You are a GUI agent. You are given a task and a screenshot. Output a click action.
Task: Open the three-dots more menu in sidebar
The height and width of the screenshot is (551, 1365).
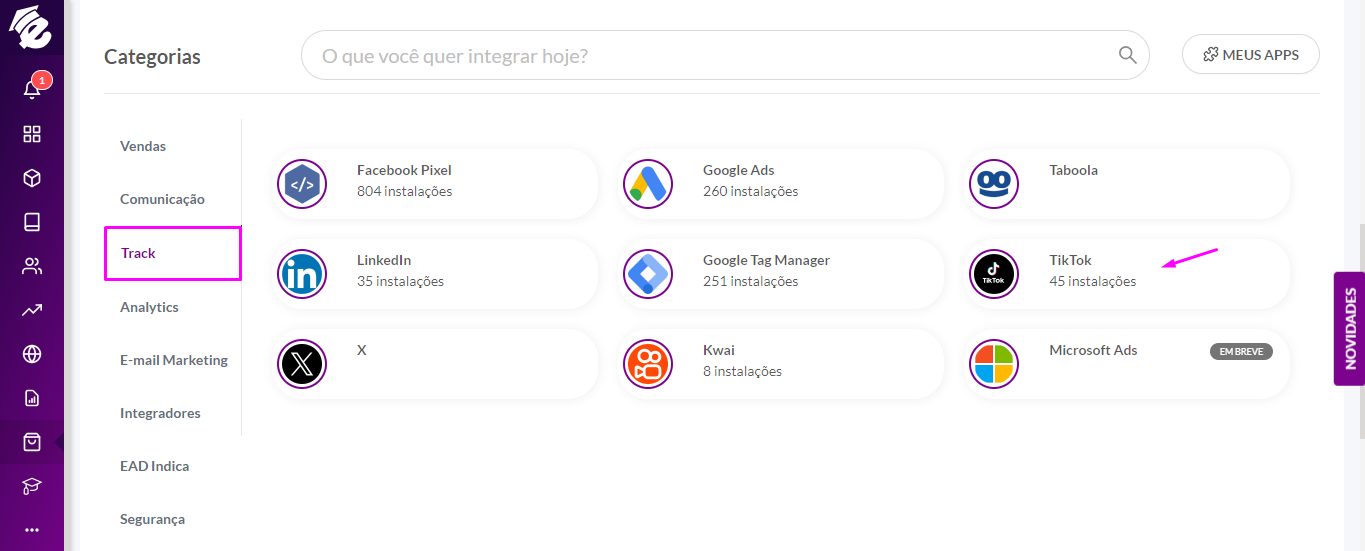(x=32, y=530)
